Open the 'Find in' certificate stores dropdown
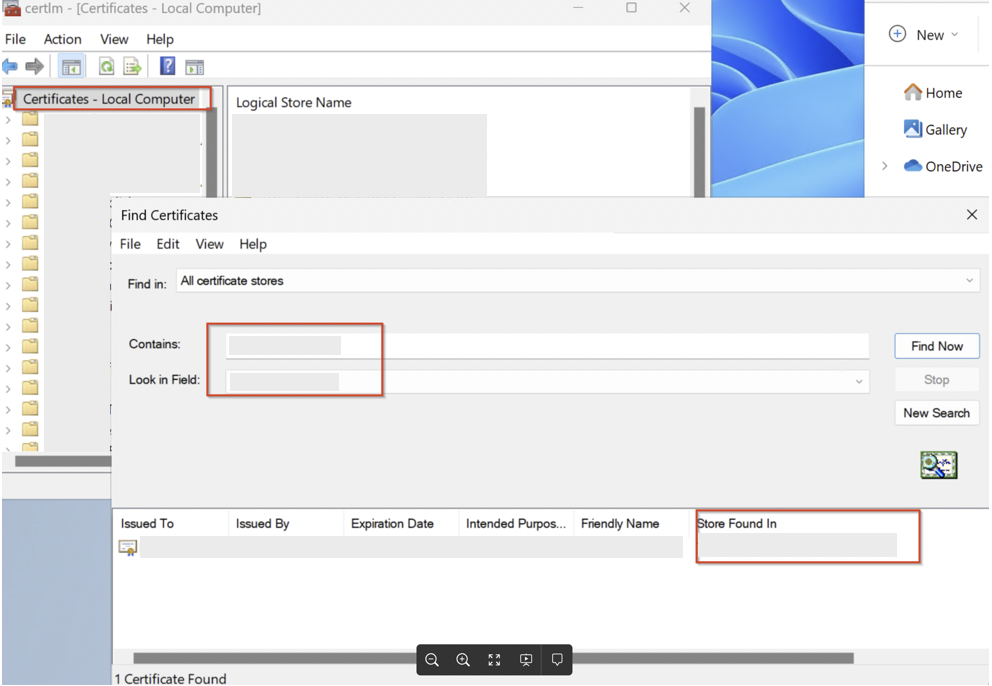 coord(966,280)
